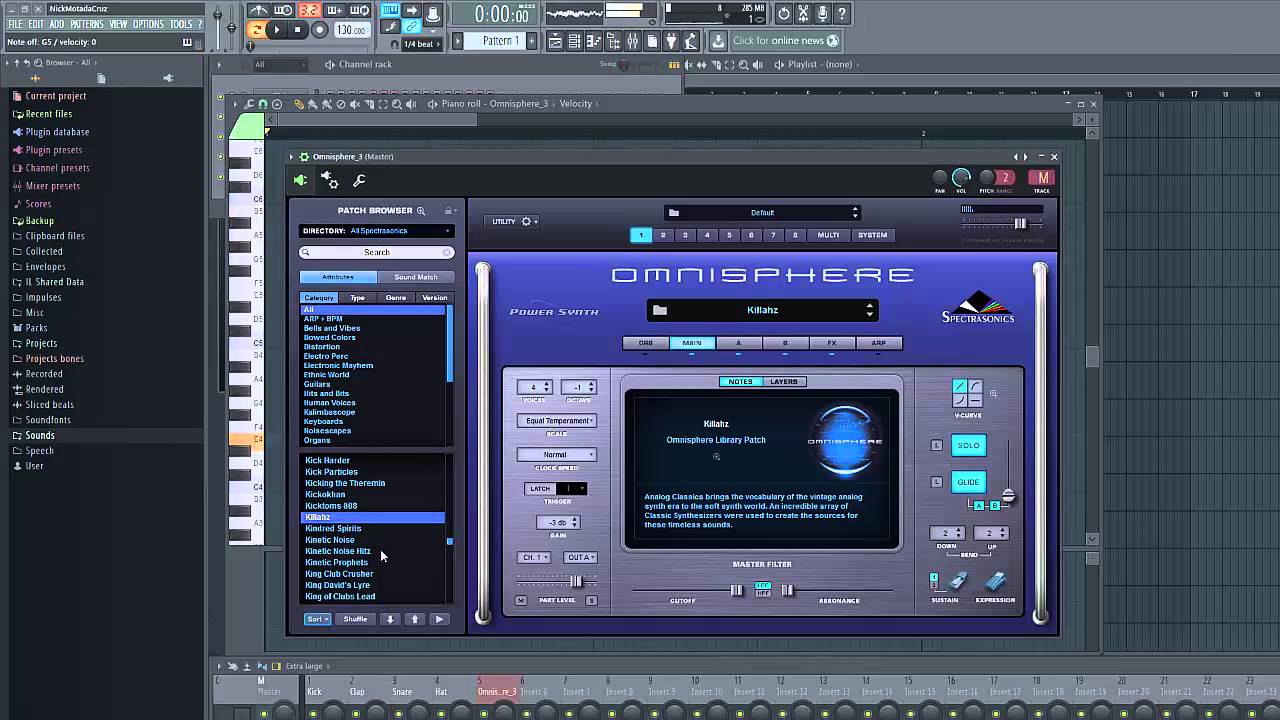Switch the info display to LAYERS
Screen dimensions: 1280x720
coord(784,382)
